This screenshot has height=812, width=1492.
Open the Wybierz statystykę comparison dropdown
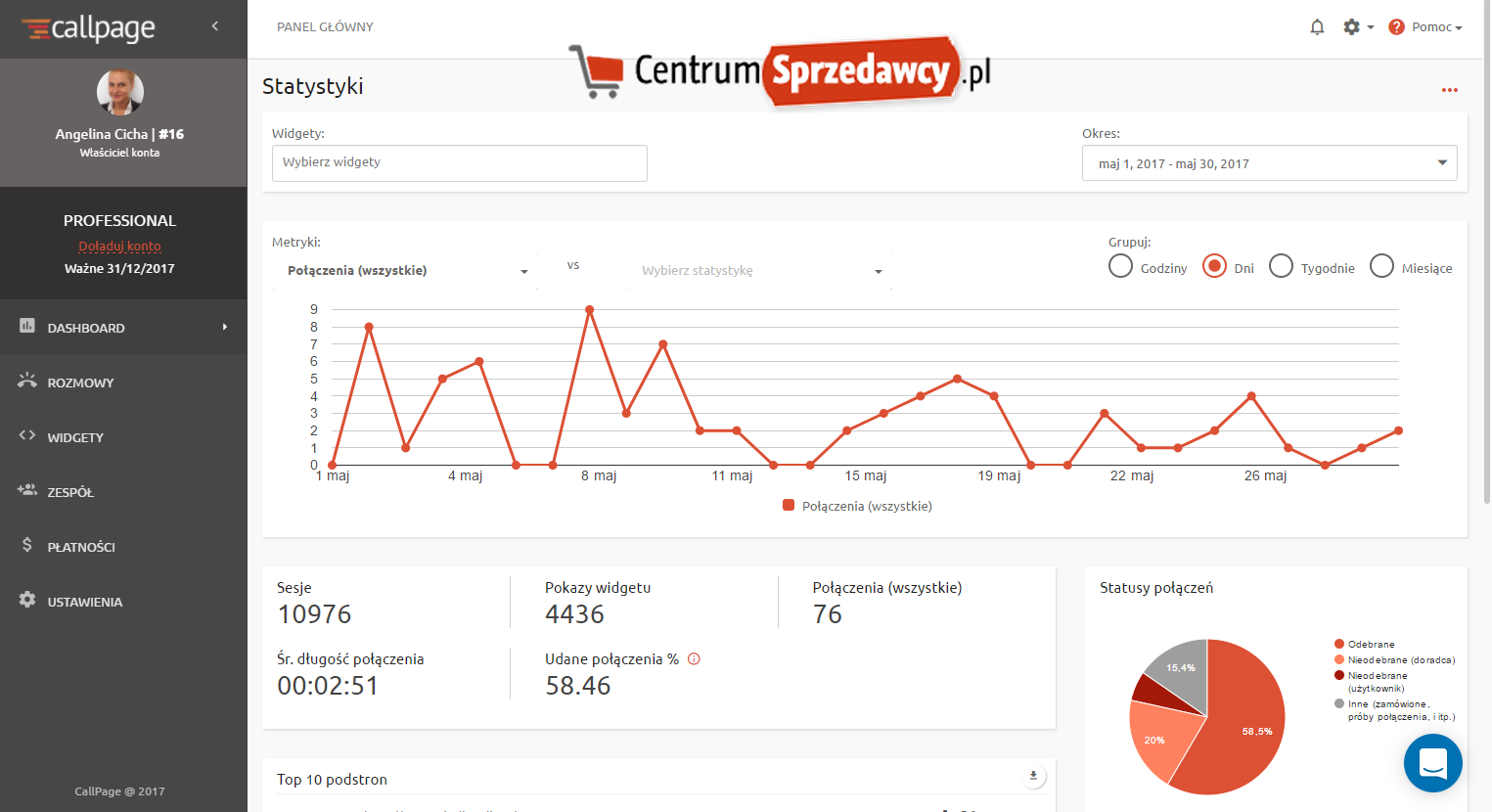[x=761, y=271]
